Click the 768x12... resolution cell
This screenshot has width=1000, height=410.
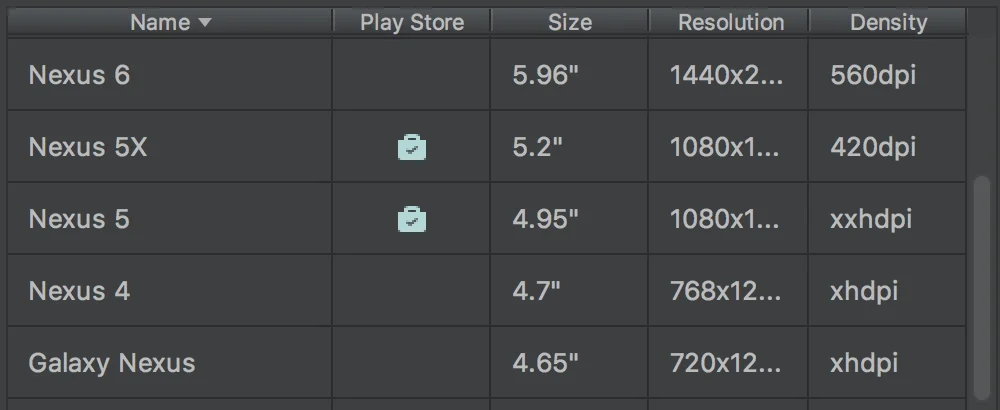pyautogui.click(x=728, y=291)
